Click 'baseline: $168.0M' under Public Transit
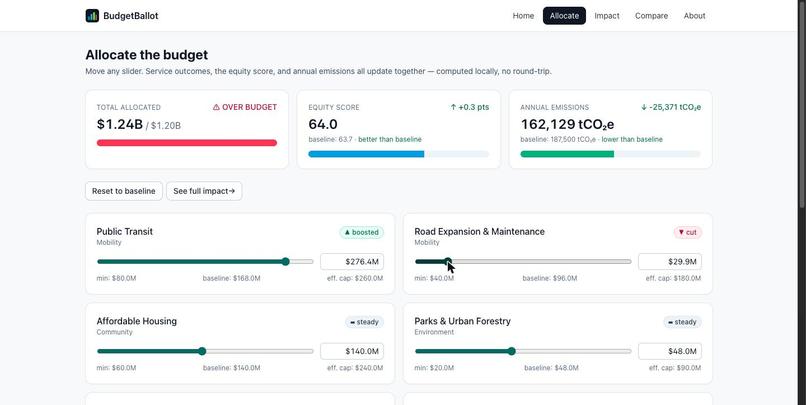This screenshot has height=405, width=806. (x=231, y=279)
